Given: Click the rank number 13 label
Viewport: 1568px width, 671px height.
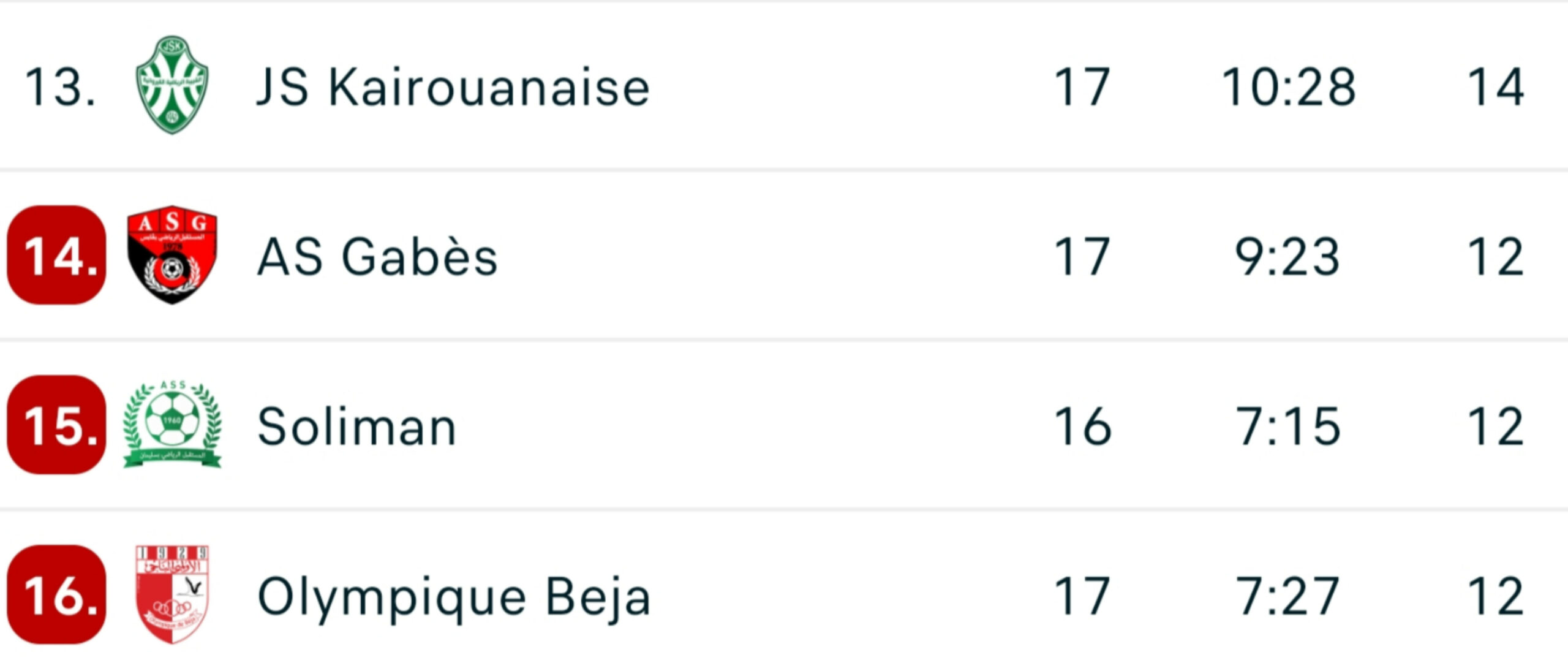Looking at the screenshot, I should pyautogui.click(x=60, y=87).
